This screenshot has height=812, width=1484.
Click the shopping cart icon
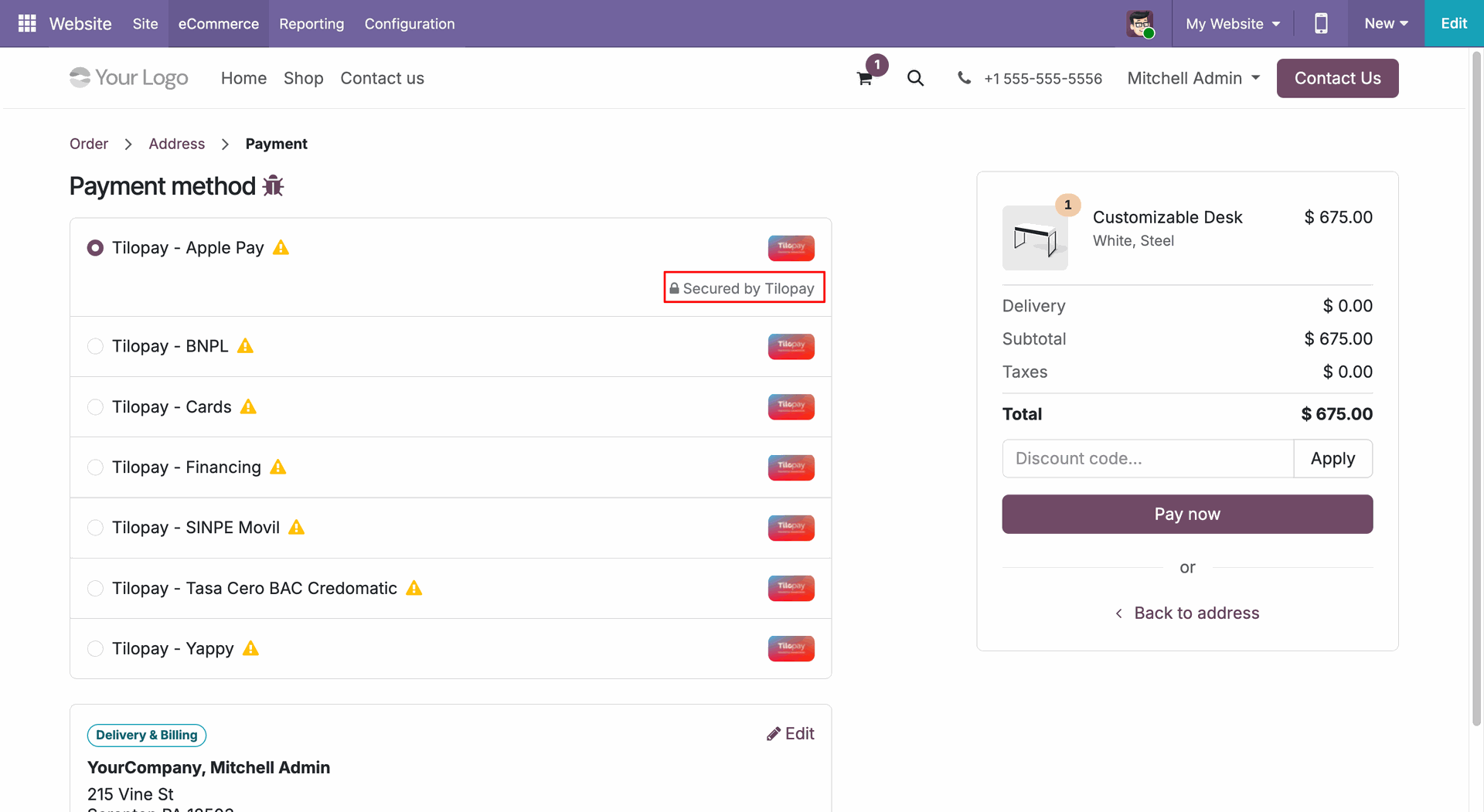pos(865,78)
